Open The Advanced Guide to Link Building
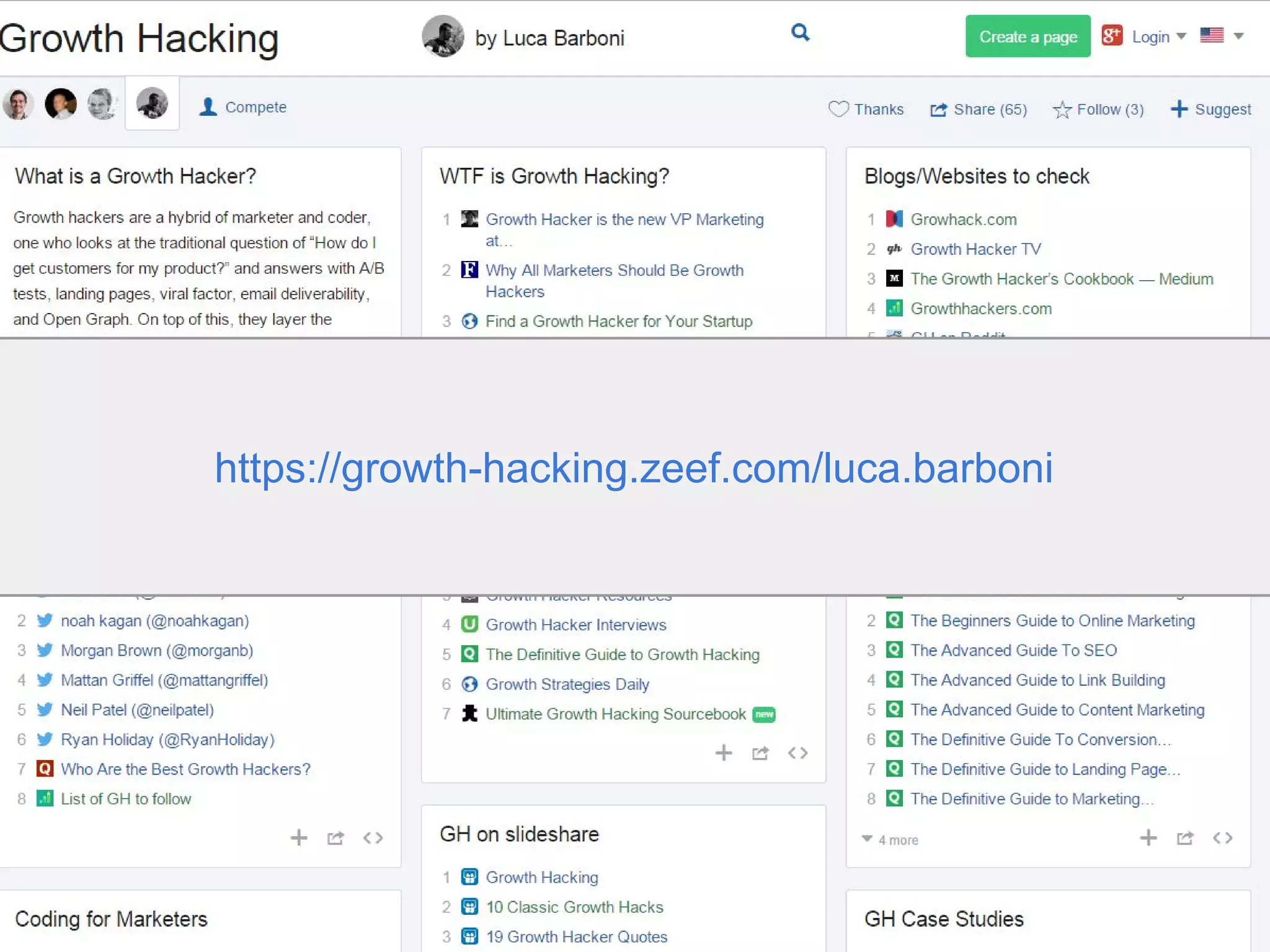 [1038, 681]
